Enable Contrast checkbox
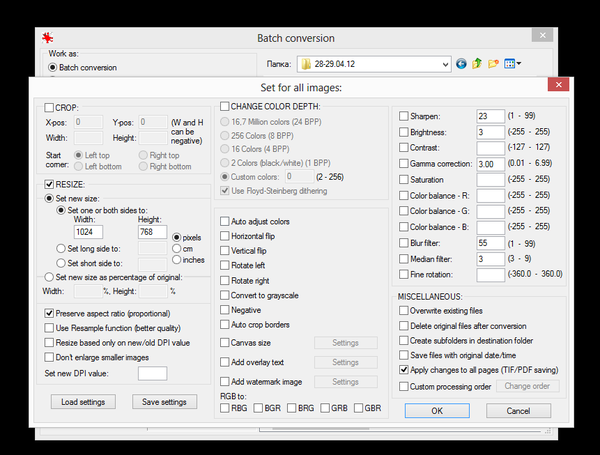 pyautogui.click(x=404, y=147)
